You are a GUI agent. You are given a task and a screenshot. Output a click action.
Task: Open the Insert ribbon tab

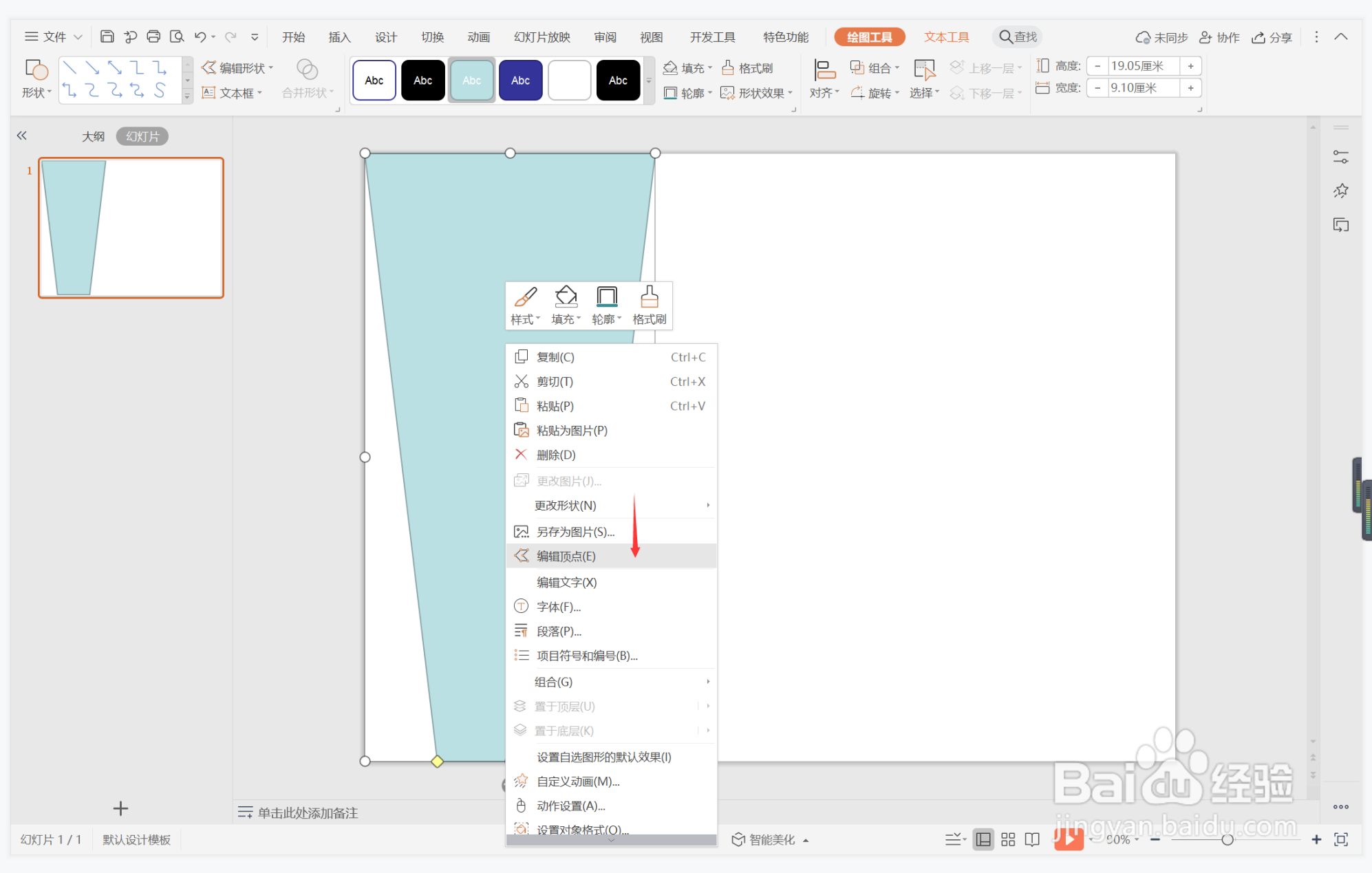(x=339, y=37)
